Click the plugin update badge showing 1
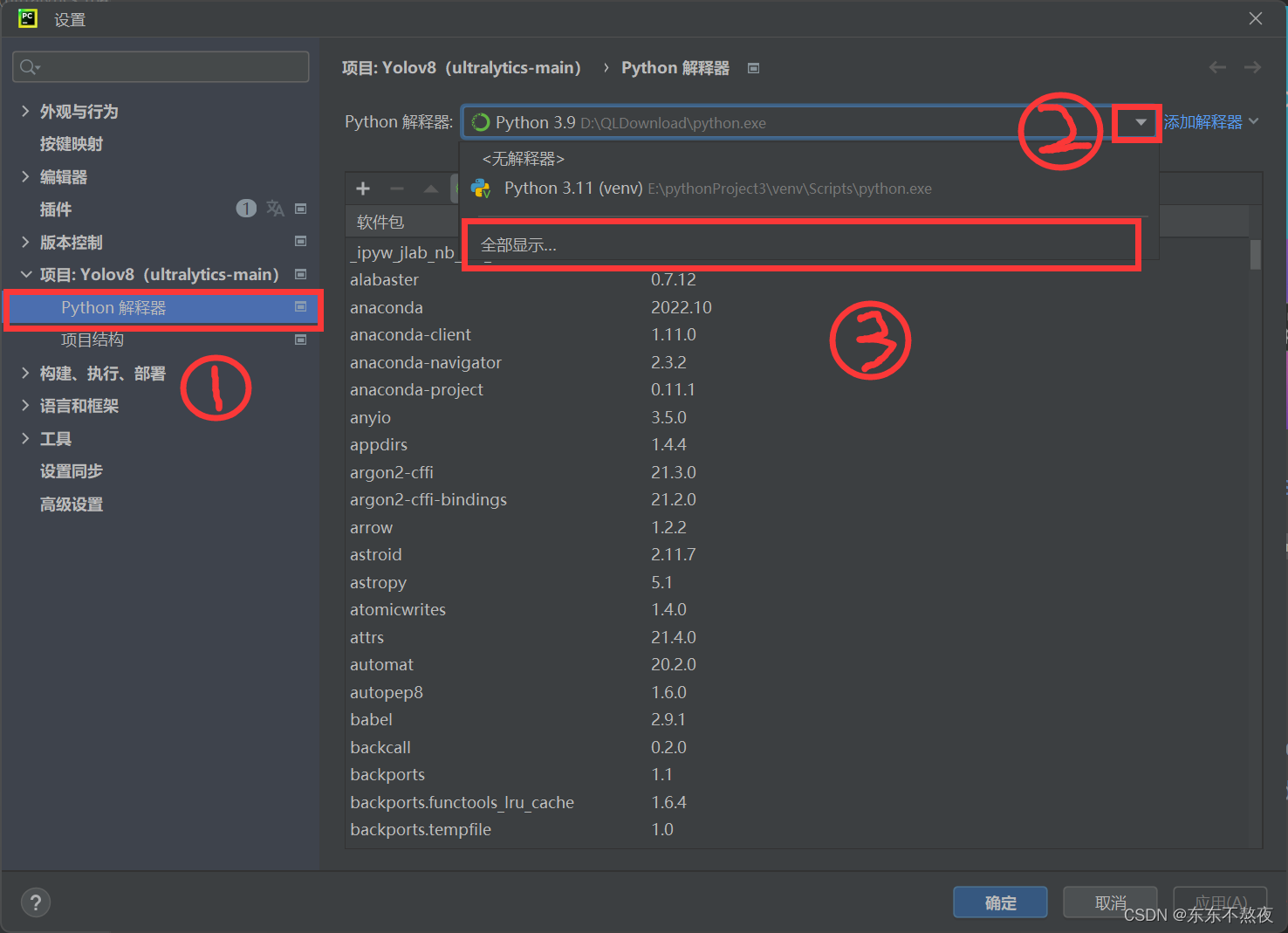Image resolution: width=1288 pixels, height=933 pixels. [x=246, y=209]
